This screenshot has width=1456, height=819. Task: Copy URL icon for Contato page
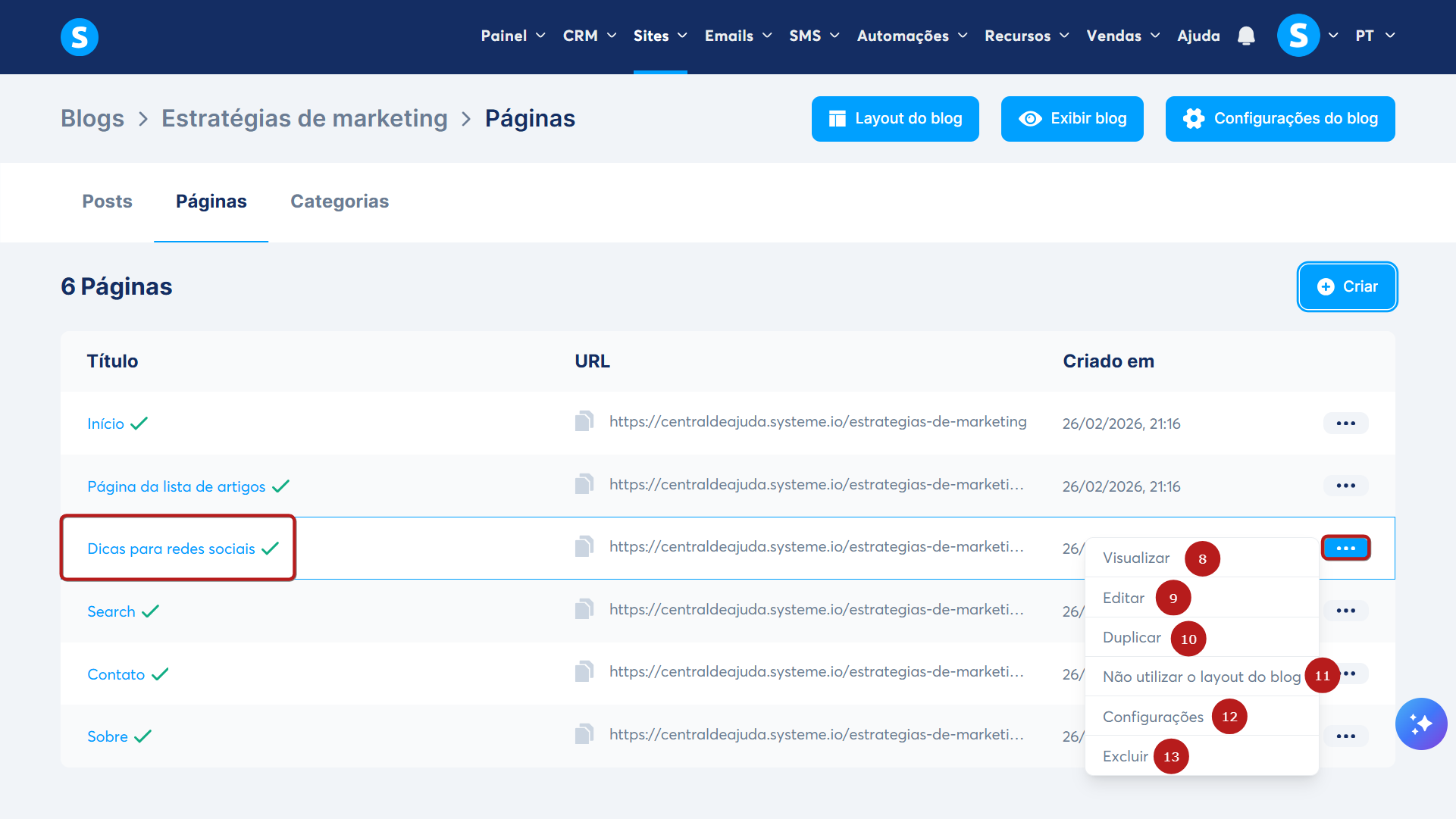[x=584, y=672]
